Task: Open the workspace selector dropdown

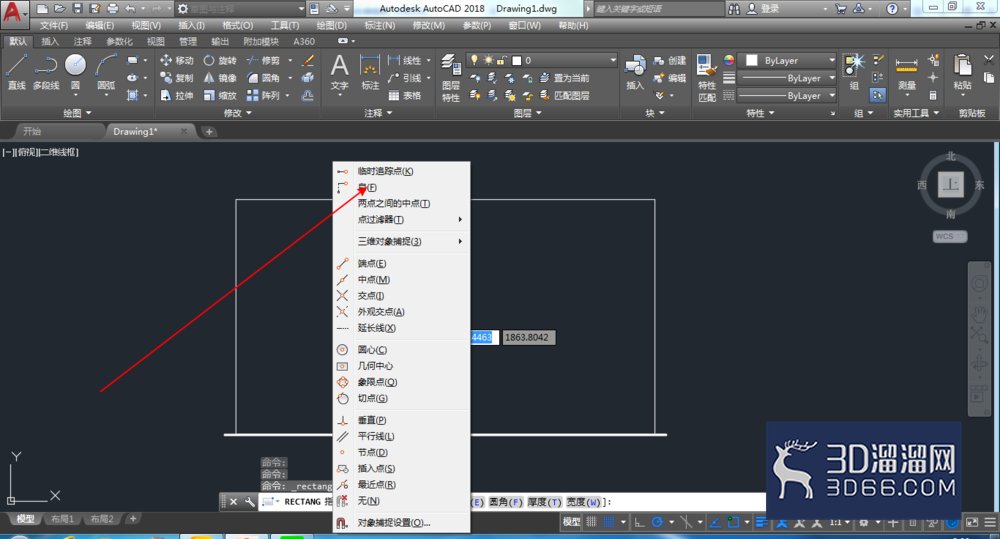Action: 240,8
